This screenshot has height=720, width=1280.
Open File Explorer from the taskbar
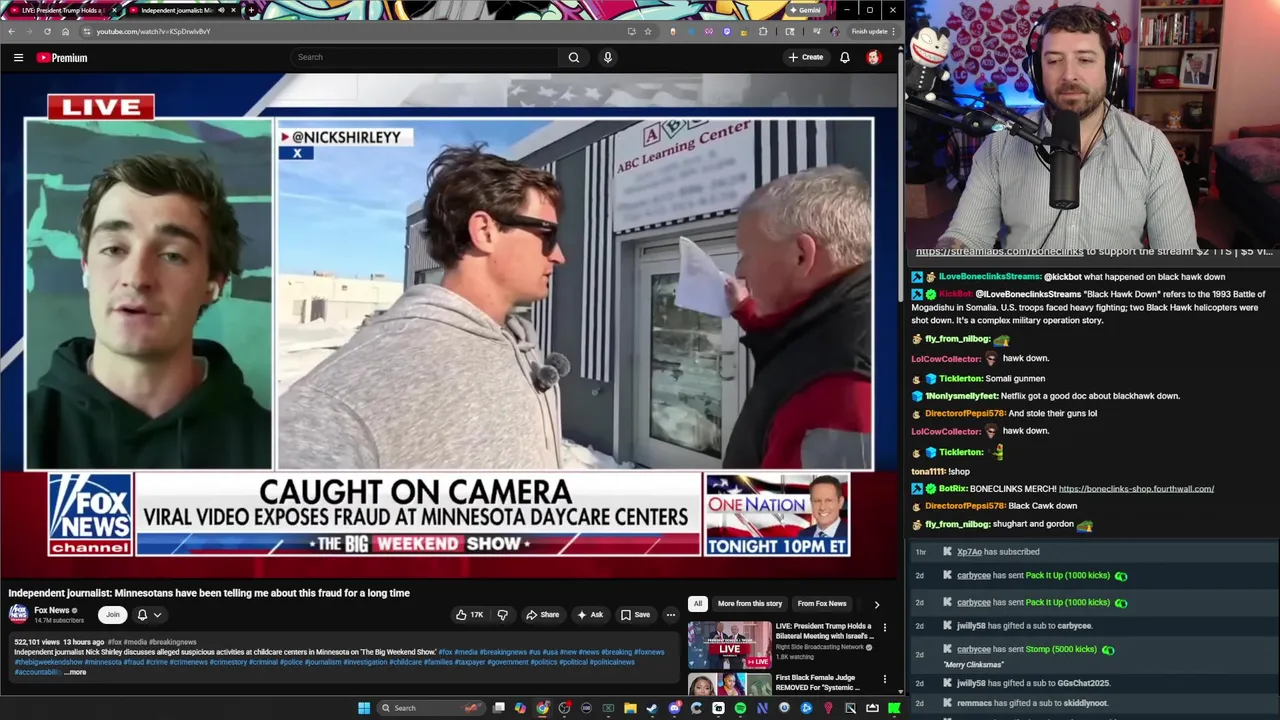click(630, 708)
